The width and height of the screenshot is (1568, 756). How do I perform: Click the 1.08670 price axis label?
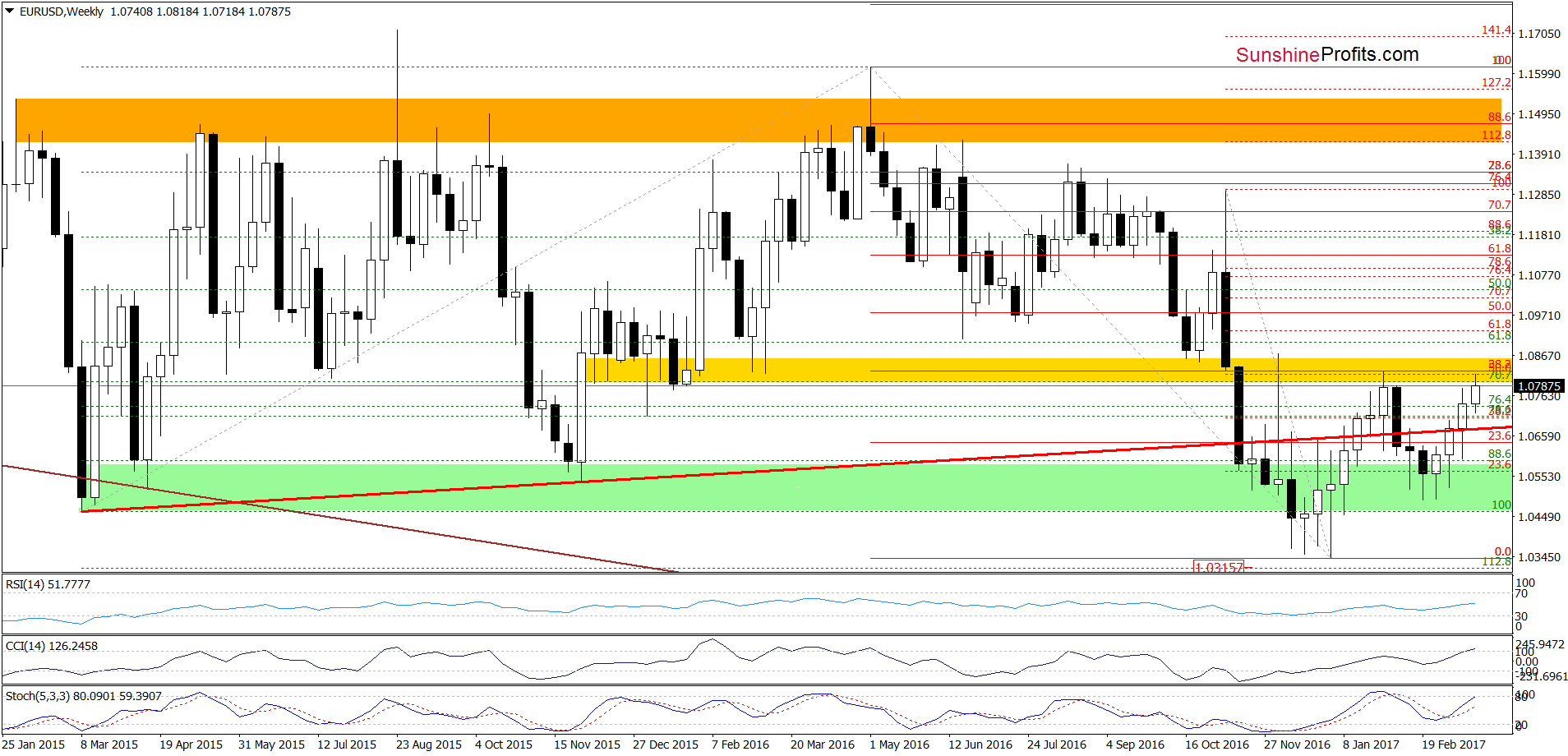click(x=1539, y=356)
